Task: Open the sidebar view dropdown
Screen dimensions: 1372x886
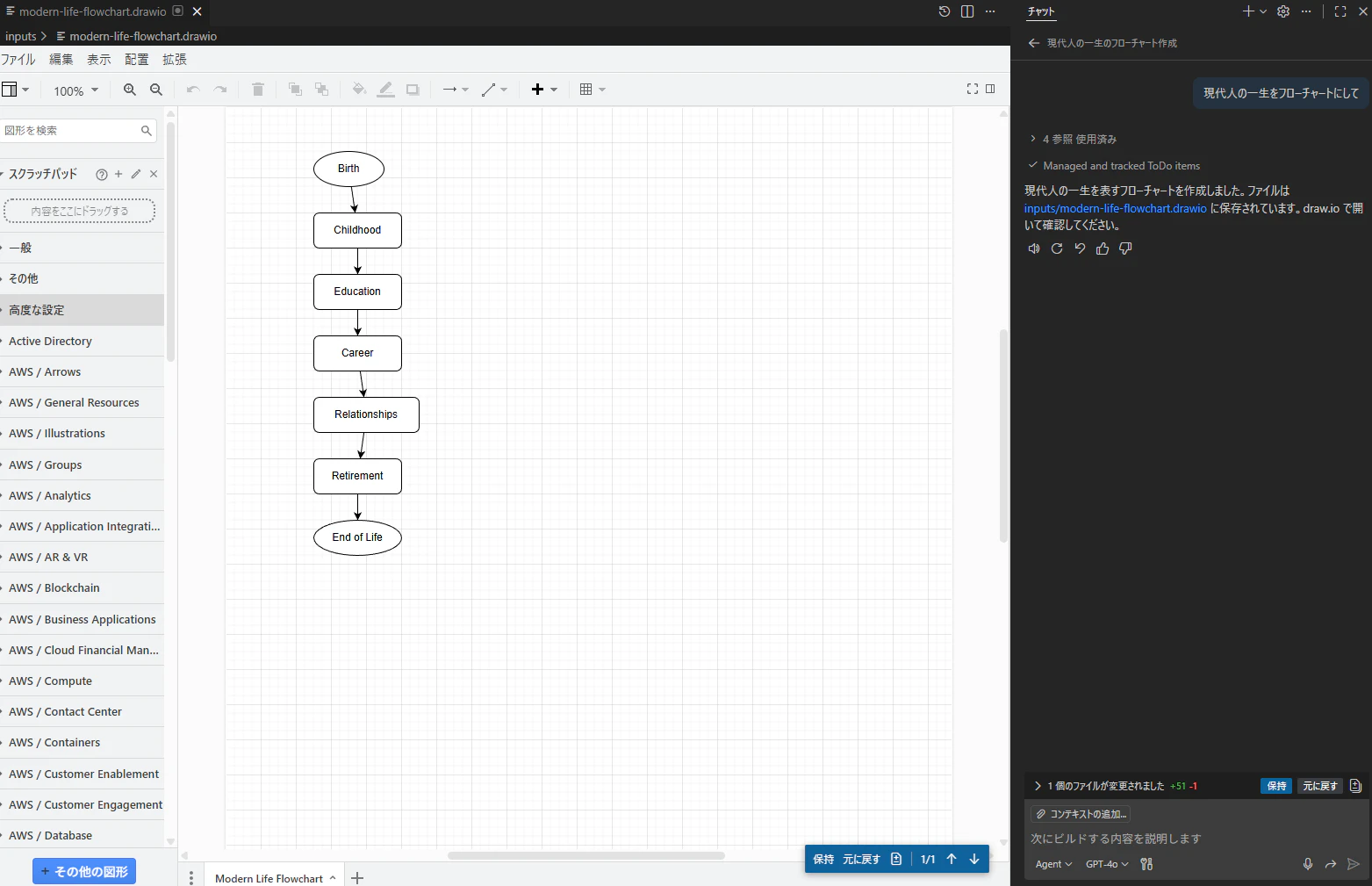Action: 16,90
